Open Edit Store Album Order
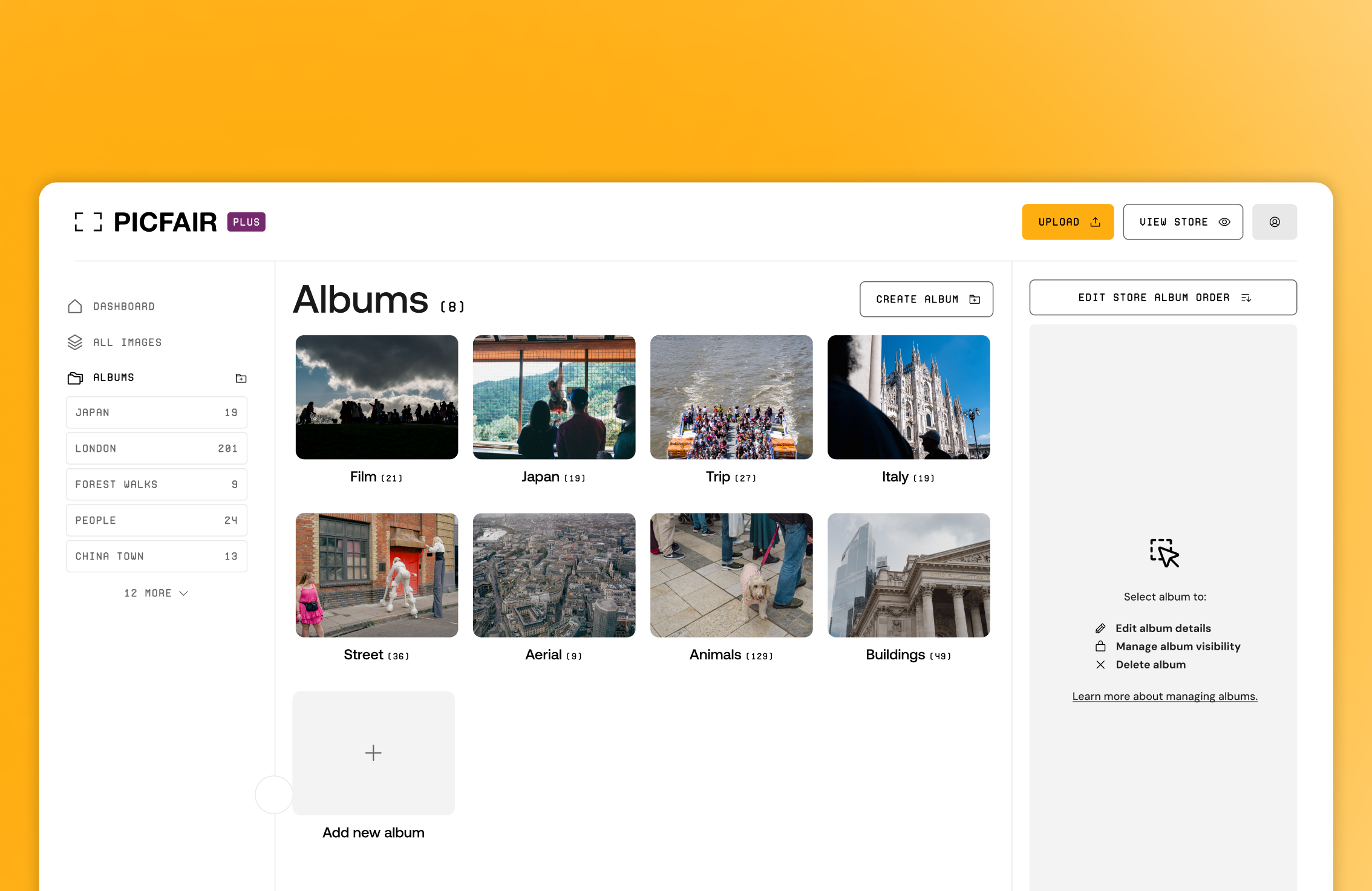Viewport: 1372px width, 891px height. tap(1163, 298)
